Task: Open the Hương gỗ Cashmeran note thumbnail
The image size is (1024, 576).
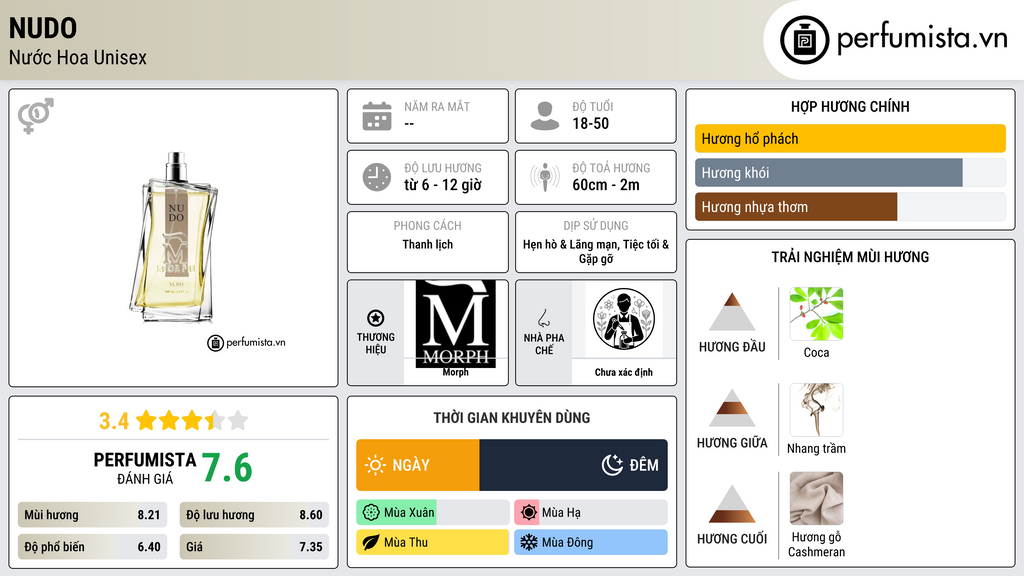Action: tap(816, 498)
